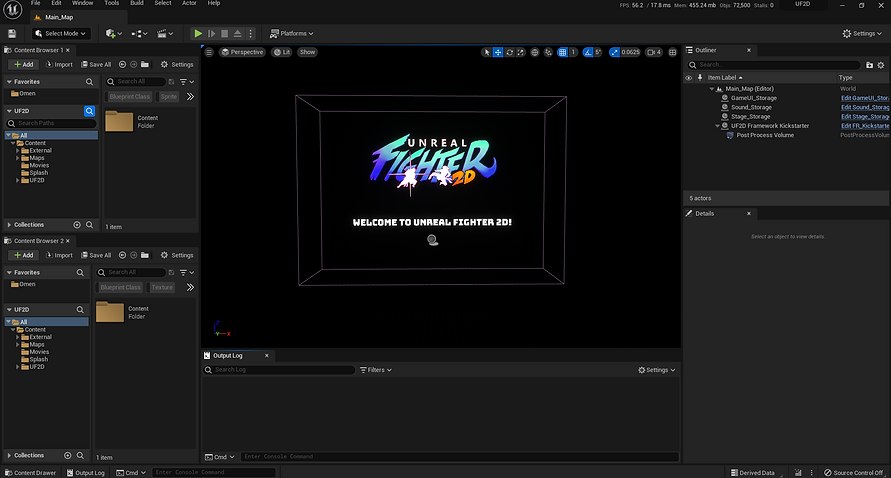Open the grid snap size value 1
Viewport: 891px width, 478px height.
pyautogui.click(x=573, y=52)
